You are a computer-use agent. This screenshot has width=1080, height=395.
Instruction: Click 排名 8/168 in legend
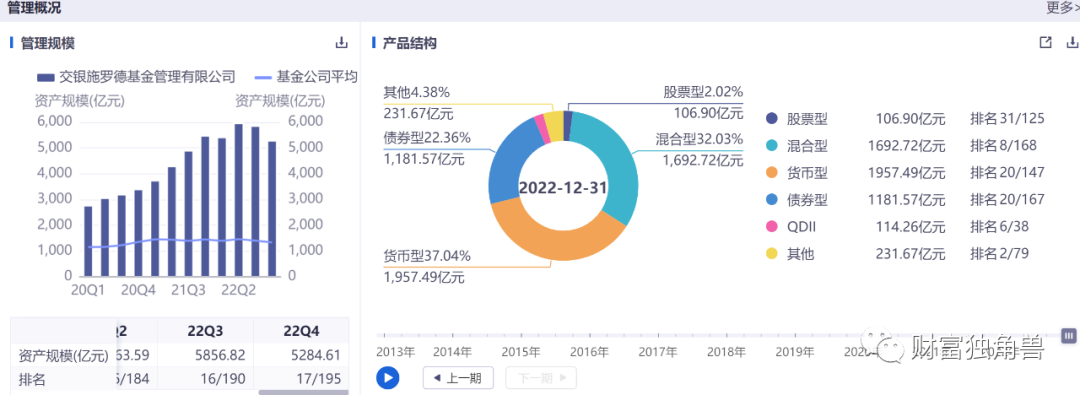[x=1003, y=145]
